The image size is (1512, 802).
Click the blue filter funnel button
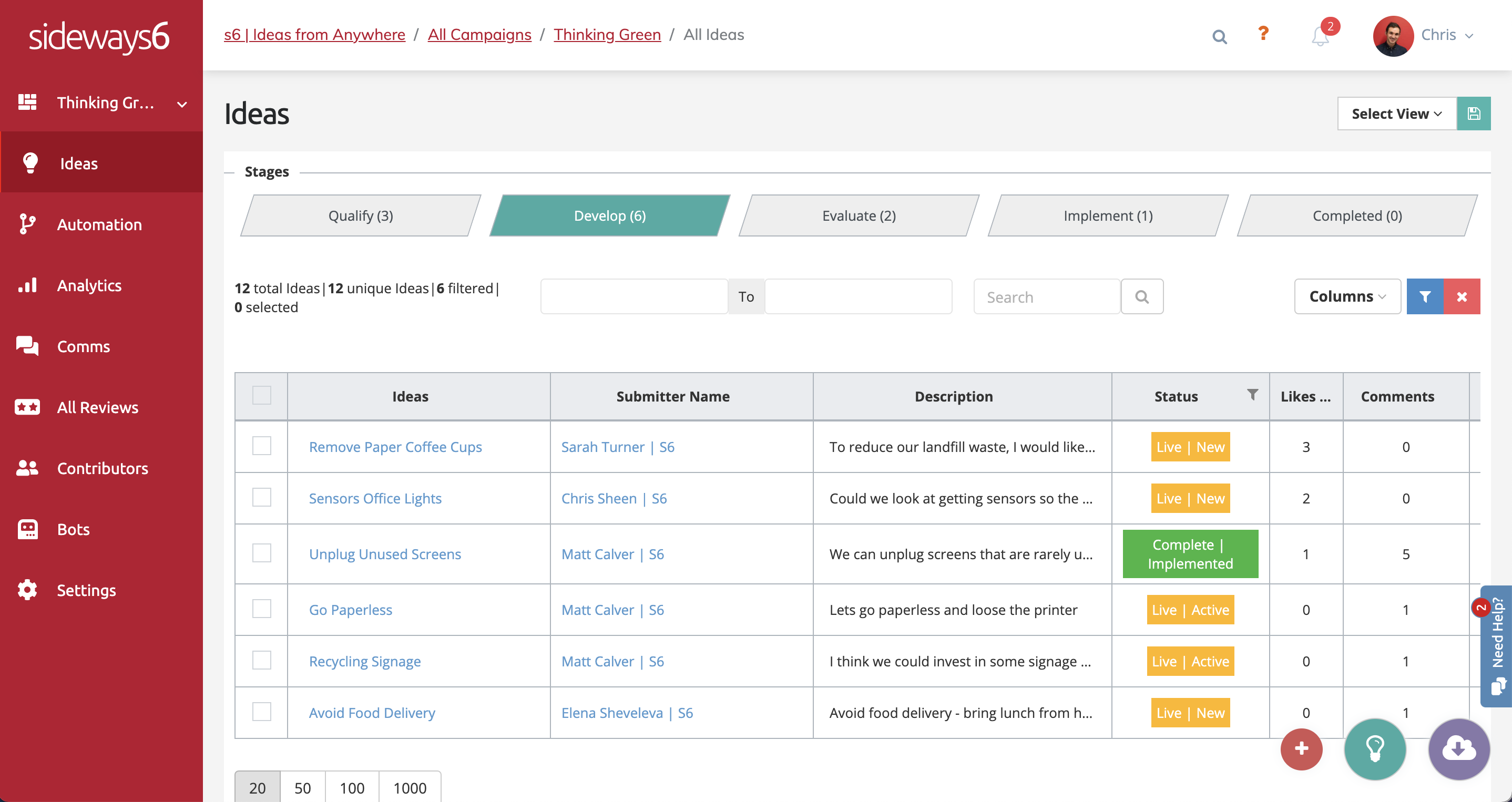[x=1425, y=296]
